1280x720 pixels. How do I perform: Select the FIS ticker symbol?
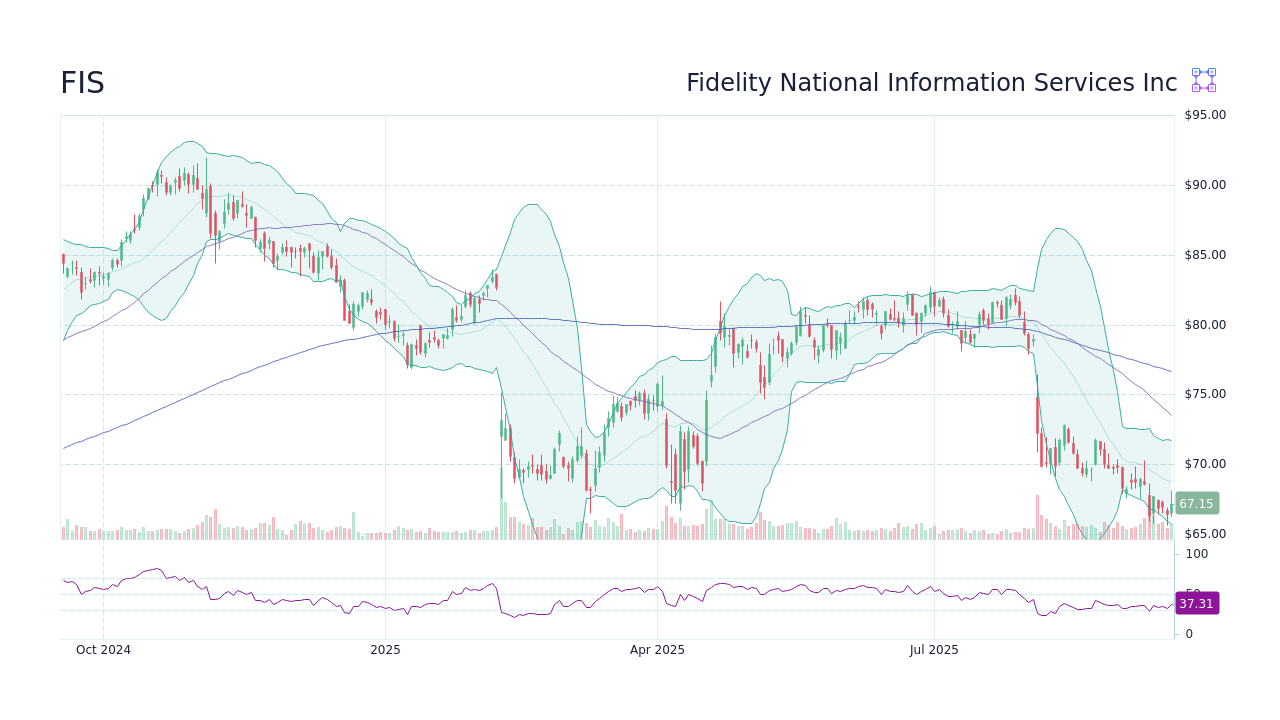point(82,83)
